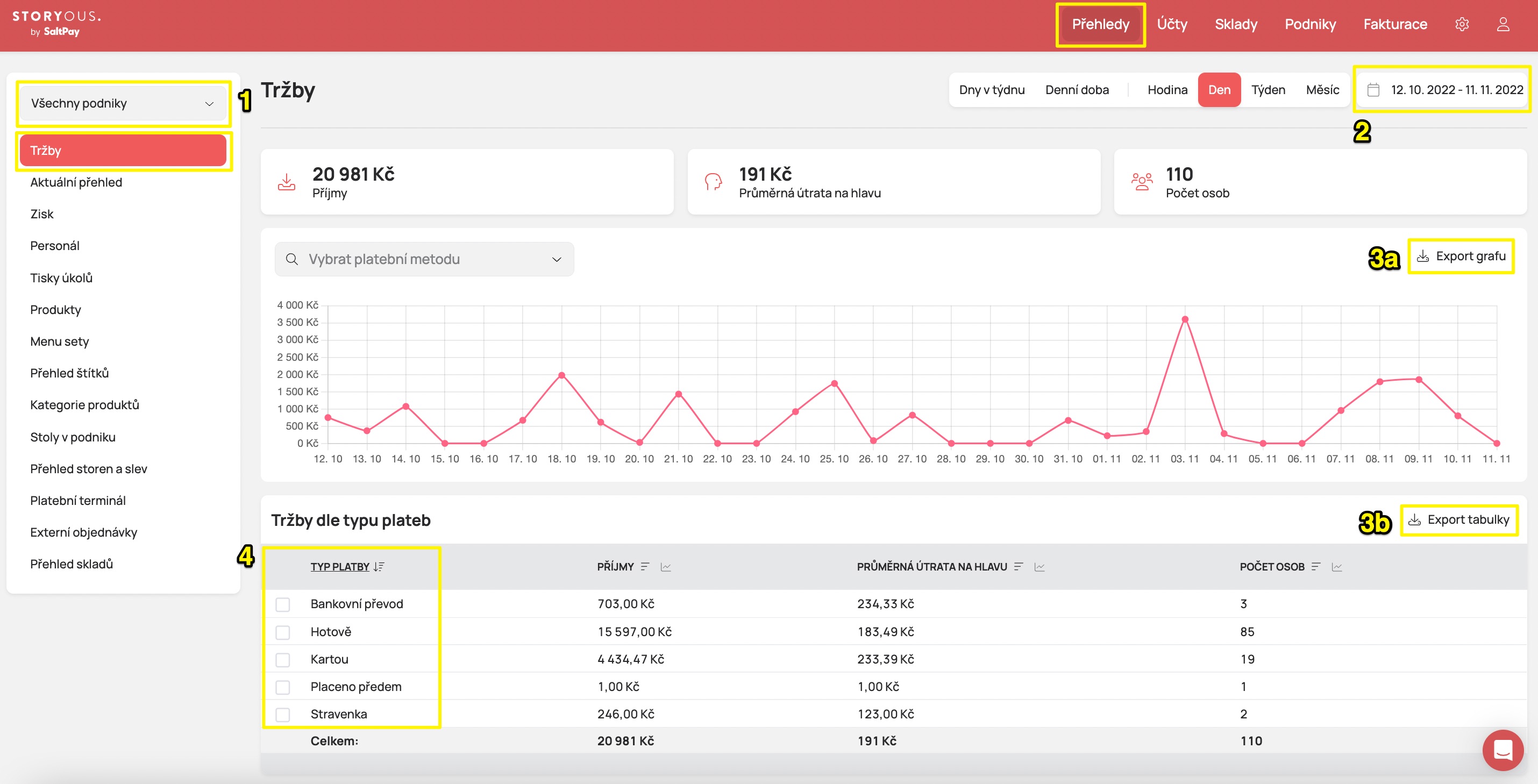Show the Příjmy column chart icon
1538x784 pixels.
pyautogui.click(x=666, y=567)
